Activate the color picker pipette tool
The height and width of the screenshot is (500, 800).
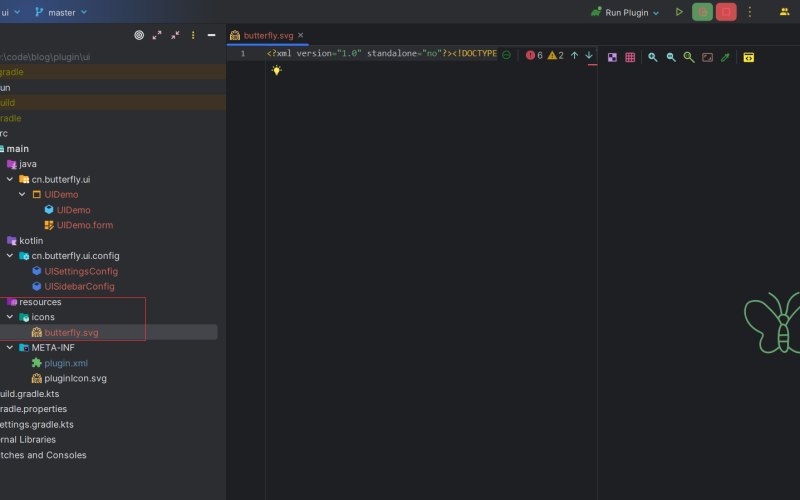pos(725,57)
